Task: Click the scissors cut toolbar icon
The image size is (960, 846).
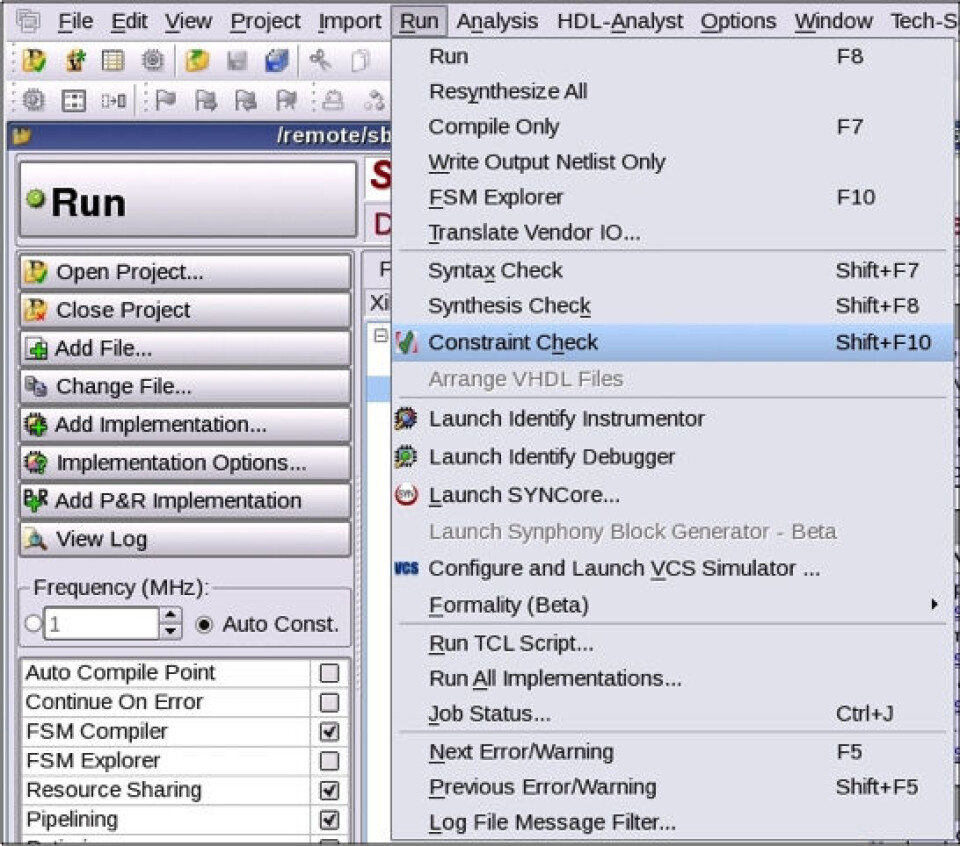Action: coord(320,61)
